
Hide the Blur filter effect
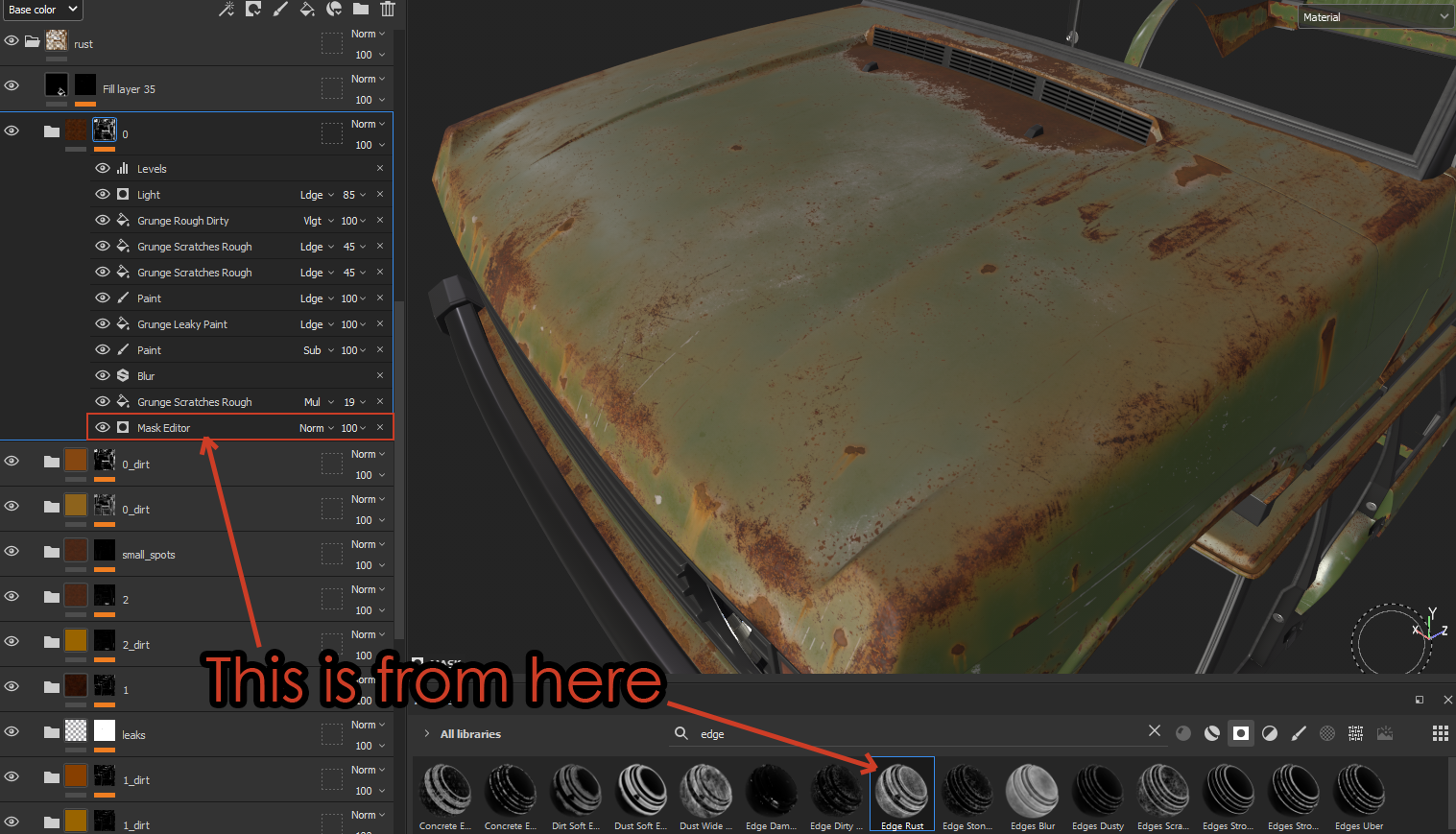[x=103, y=375]
